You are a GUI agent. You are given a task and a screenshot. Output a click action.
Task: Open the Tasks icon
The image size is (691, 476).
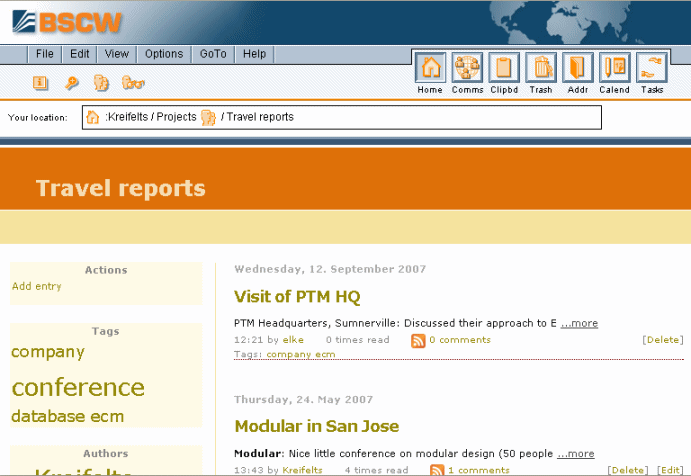[652, 68]
